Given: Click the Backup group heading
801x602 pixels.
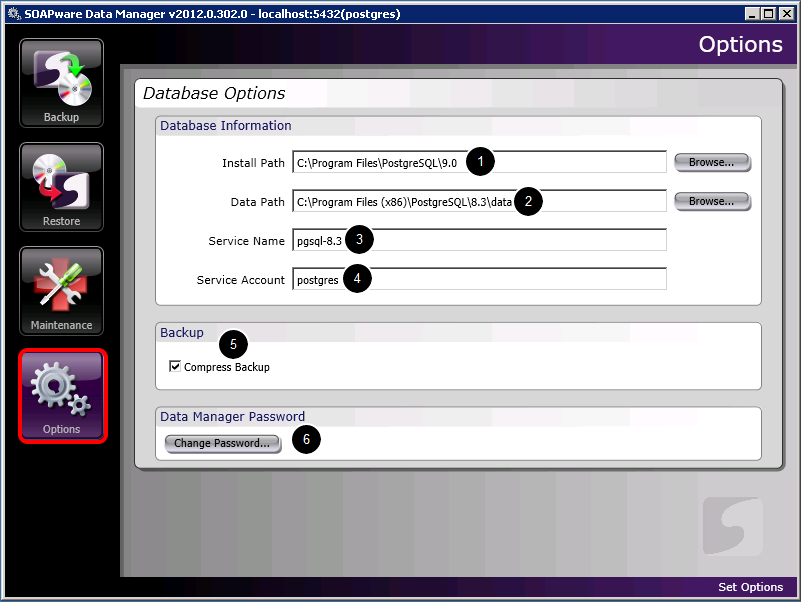Looking at the screenshot, I should pos(181,333).
